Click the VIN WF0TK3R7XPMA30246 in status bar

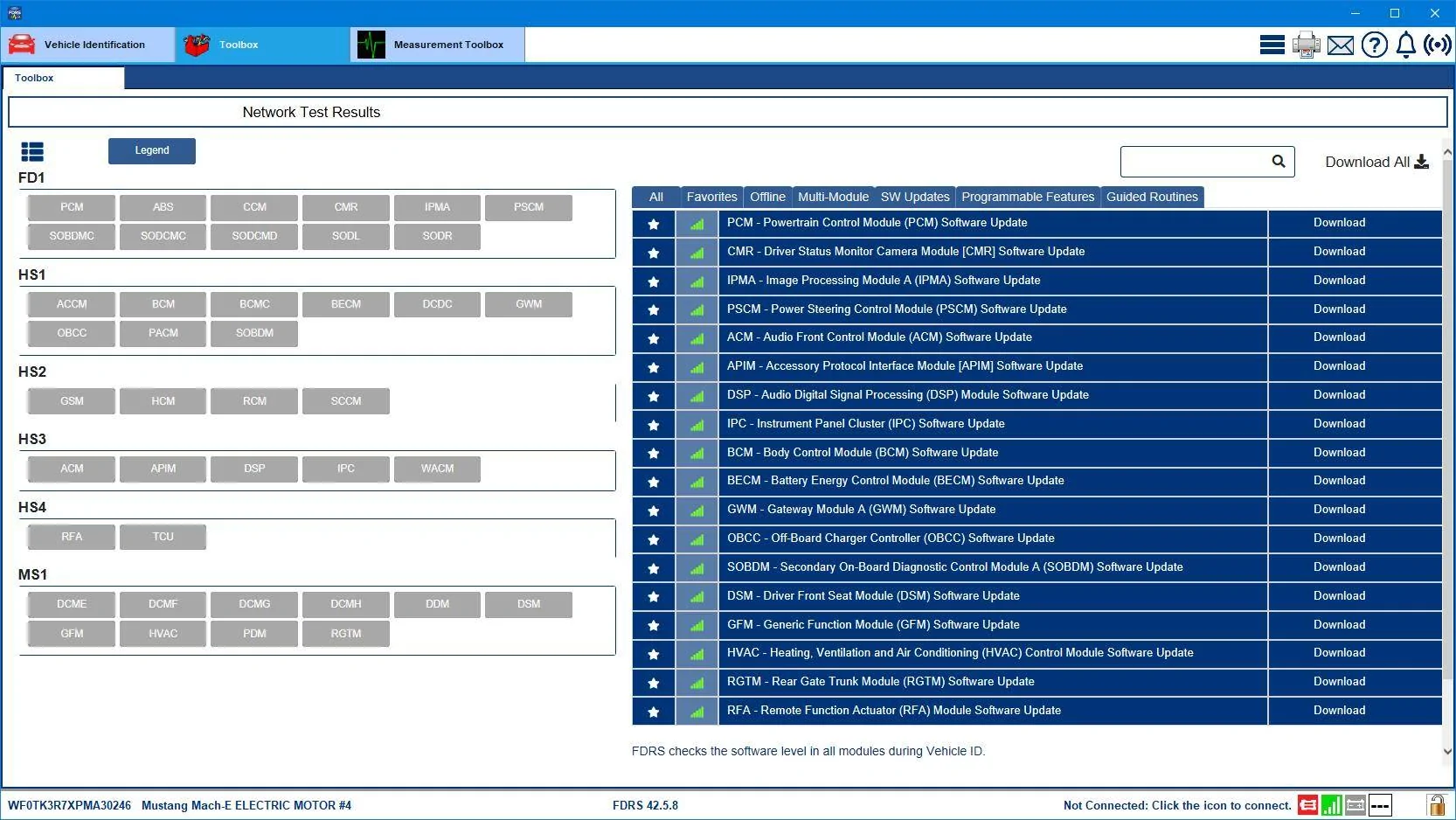[70, 806]
